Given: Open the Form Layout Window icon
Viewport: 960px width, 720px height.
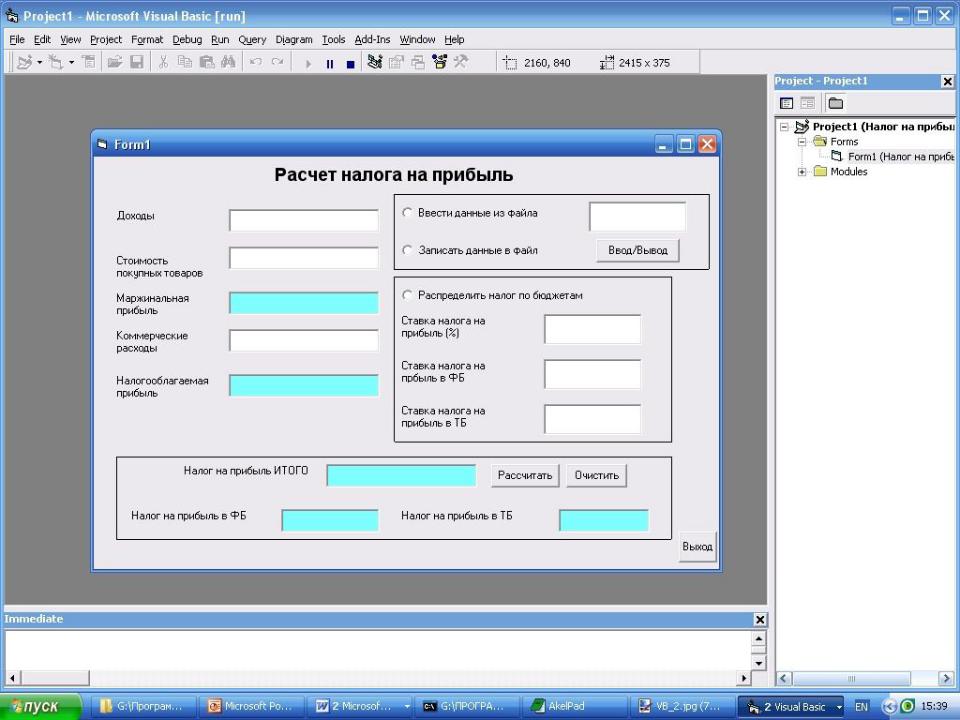Looking at the screenshot, I should (418, 62).
